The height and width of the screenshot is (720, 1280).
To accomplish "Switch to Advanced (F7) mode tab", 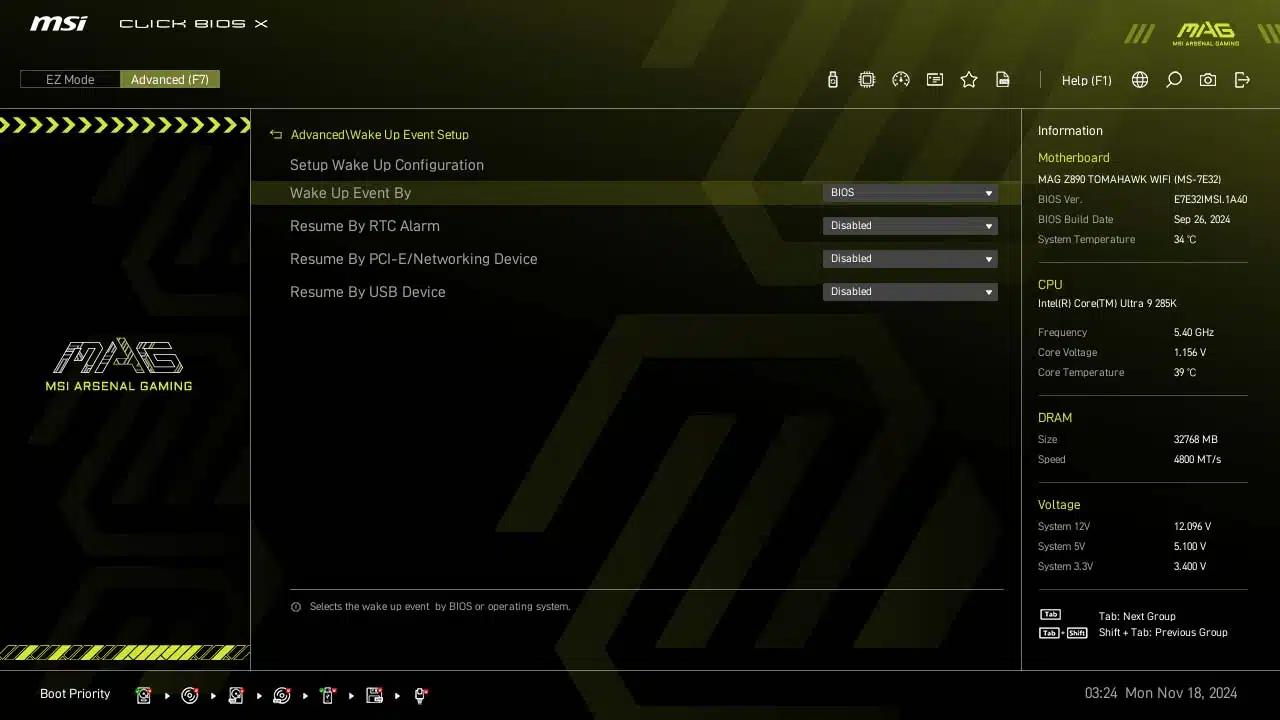I will (170, 79).
